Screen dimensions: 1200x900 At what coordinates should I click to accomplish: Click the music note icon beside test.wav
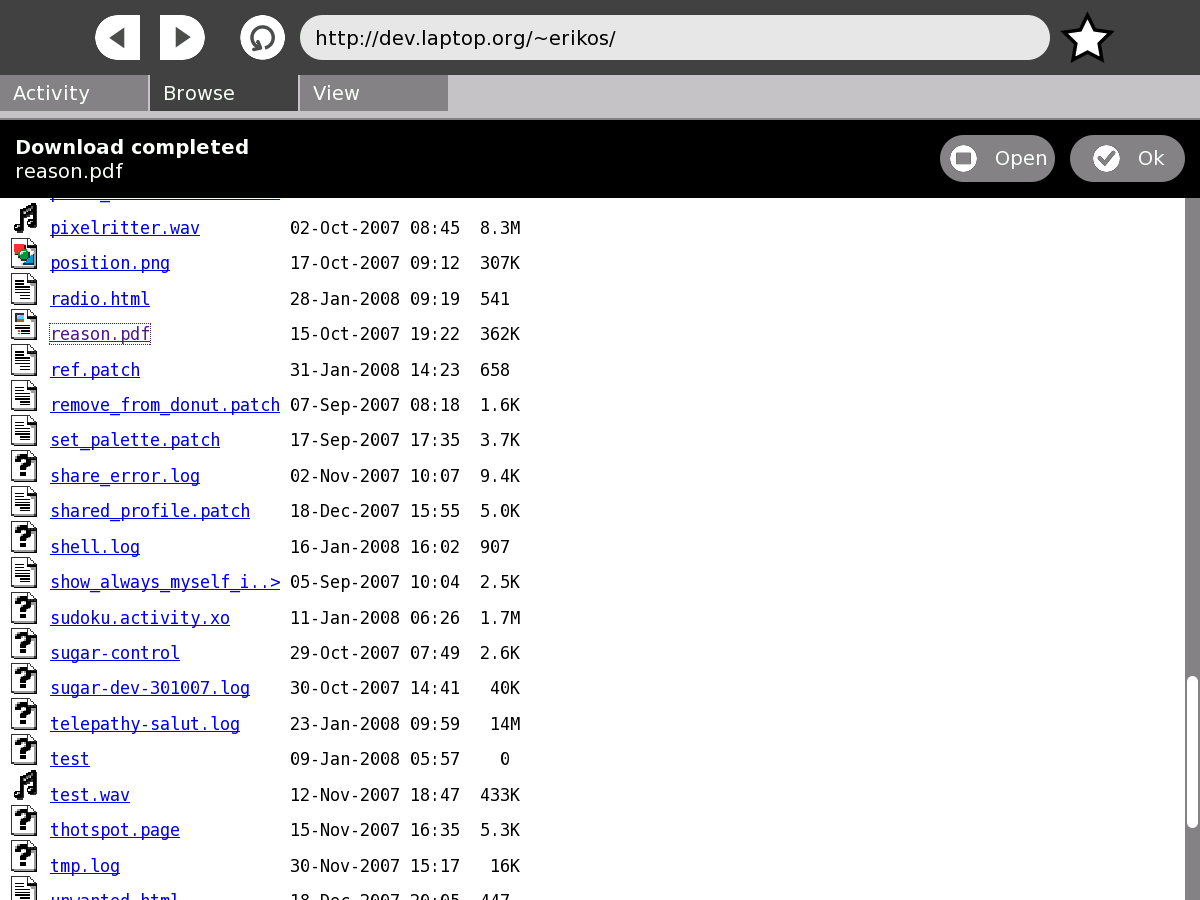pyautogui.click(x=25, y=786)
